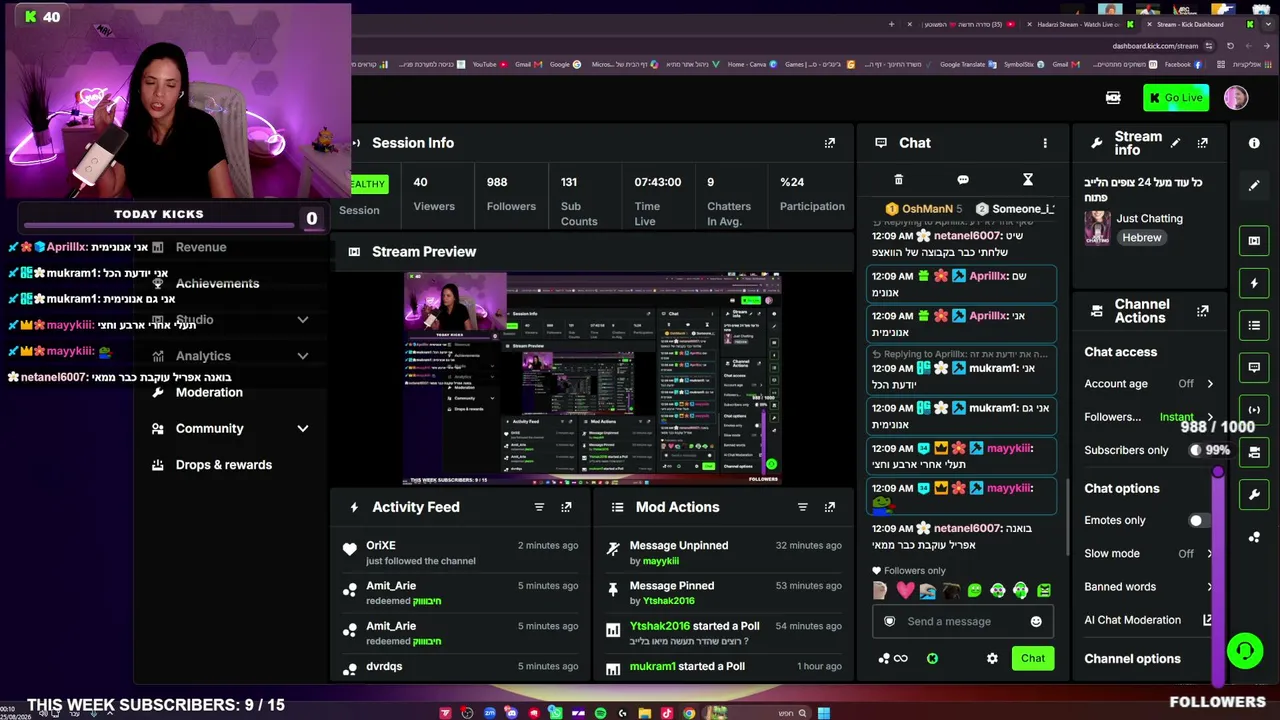
Task: Click the Stream Preview video thumbnail
Action: pyautogui.click(x=592, y=378)
